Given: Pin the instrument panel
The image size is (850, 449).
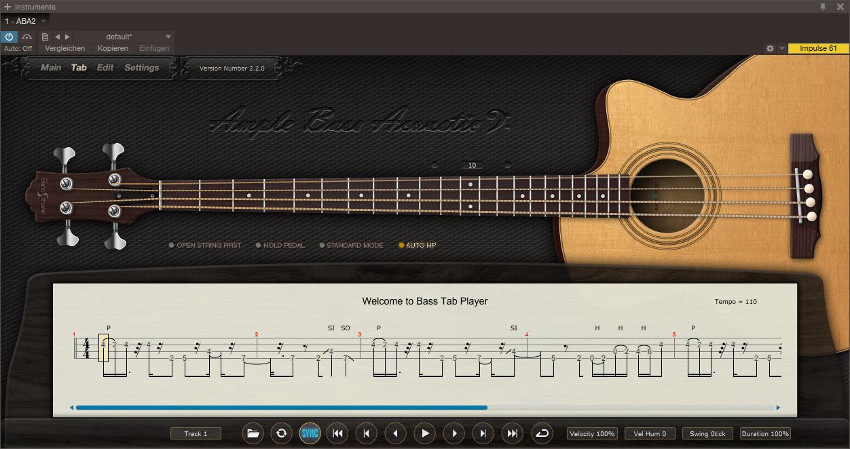Looking at the screenshot, I should [822, 7].
